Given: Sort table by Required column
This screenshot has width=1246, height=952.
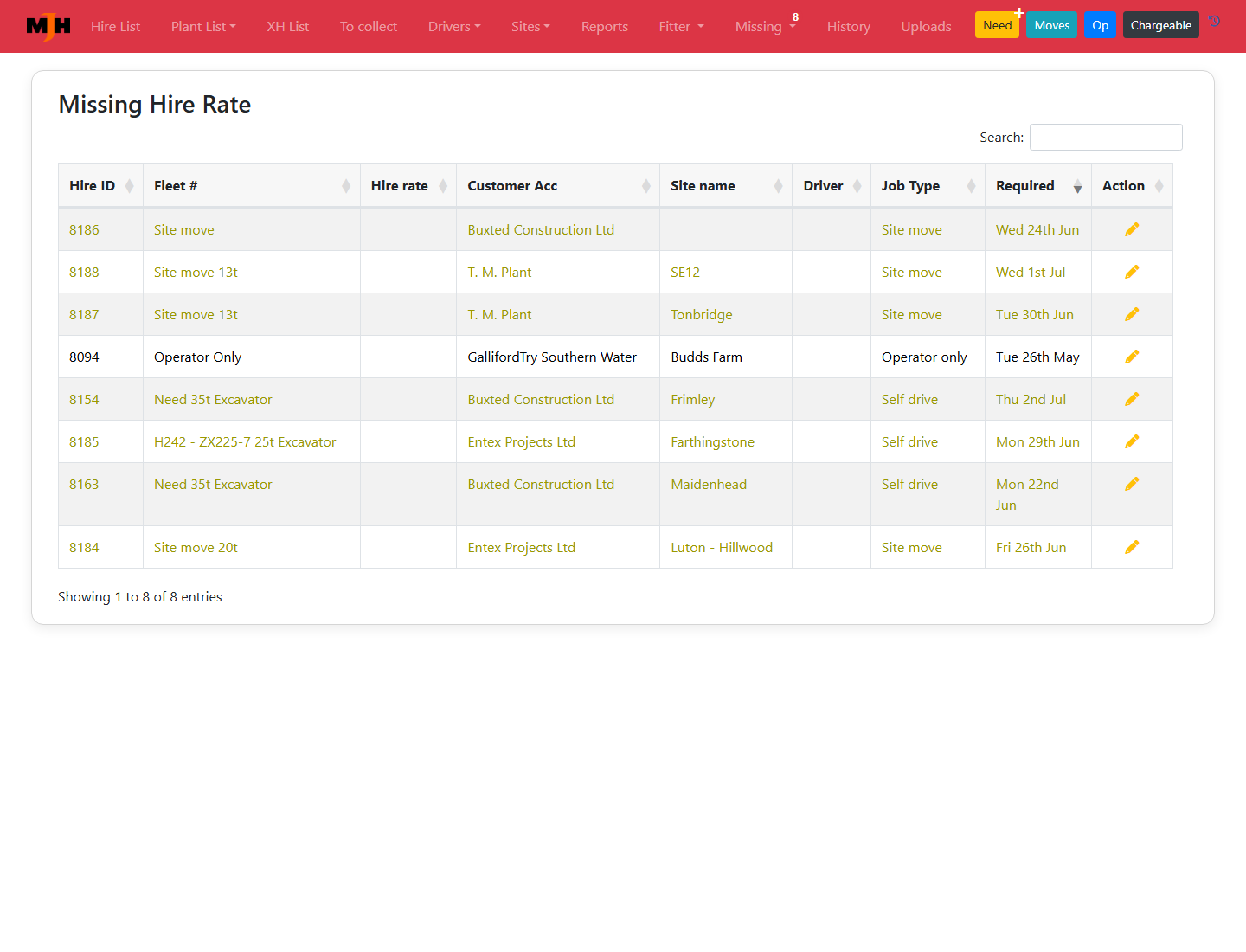Looking at the screenshot, I should coord(1038,186).
